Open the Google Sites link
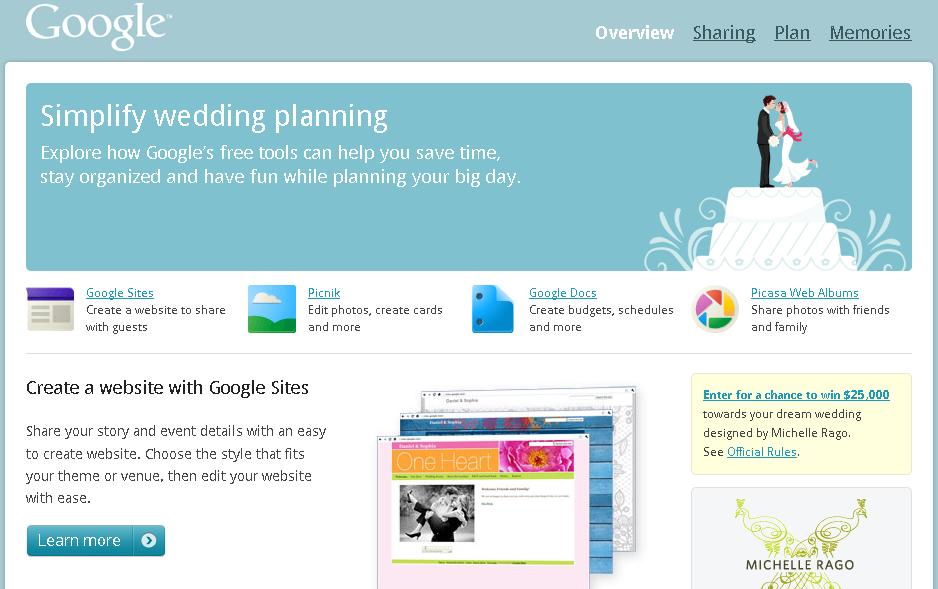 (120, 292)
